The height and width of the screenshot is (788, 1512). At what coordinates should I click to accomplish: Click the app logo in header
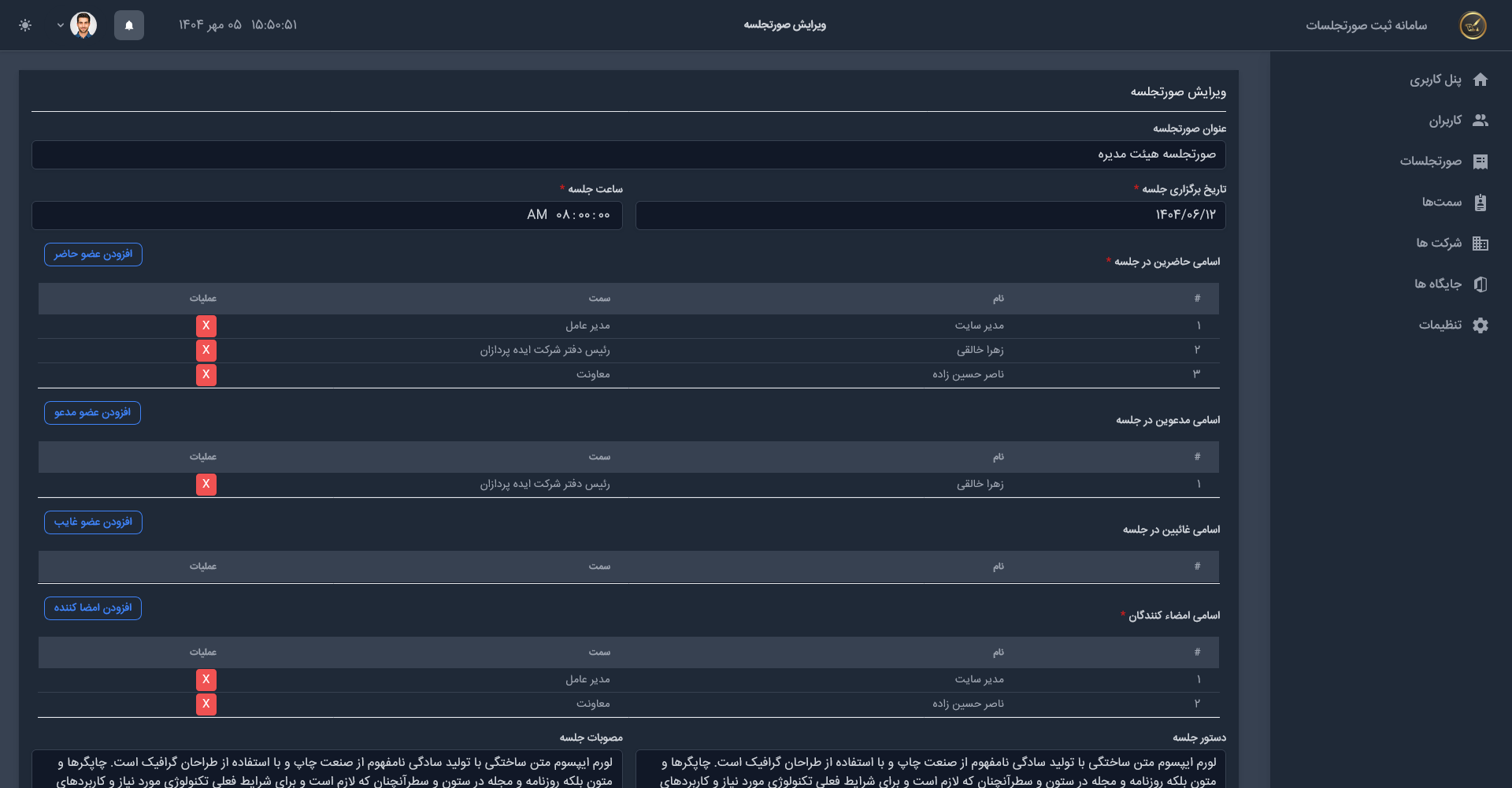pos(1473,25)
